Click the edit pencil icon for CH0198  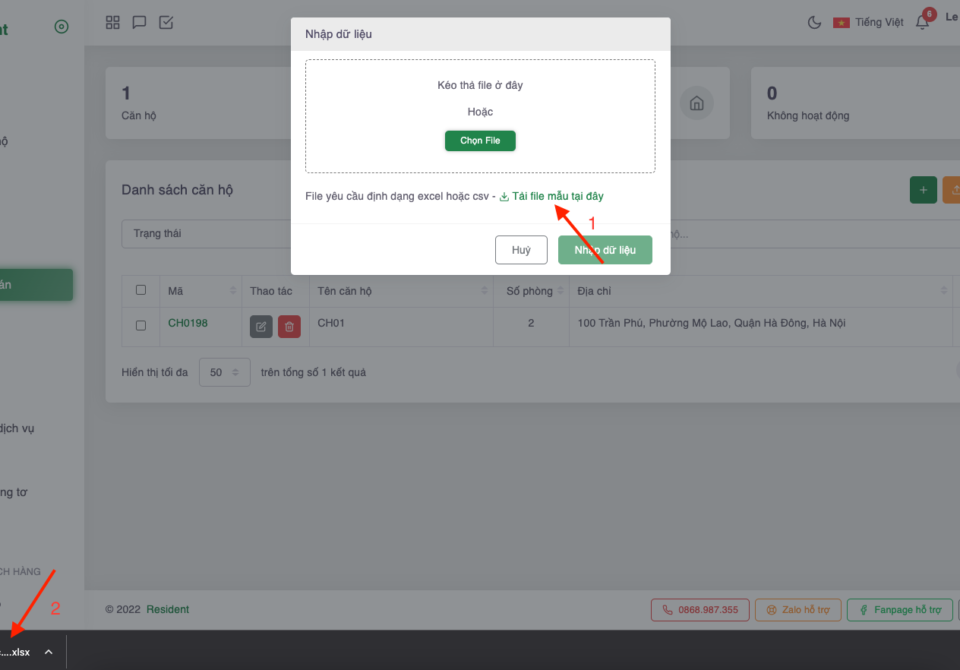261,325
